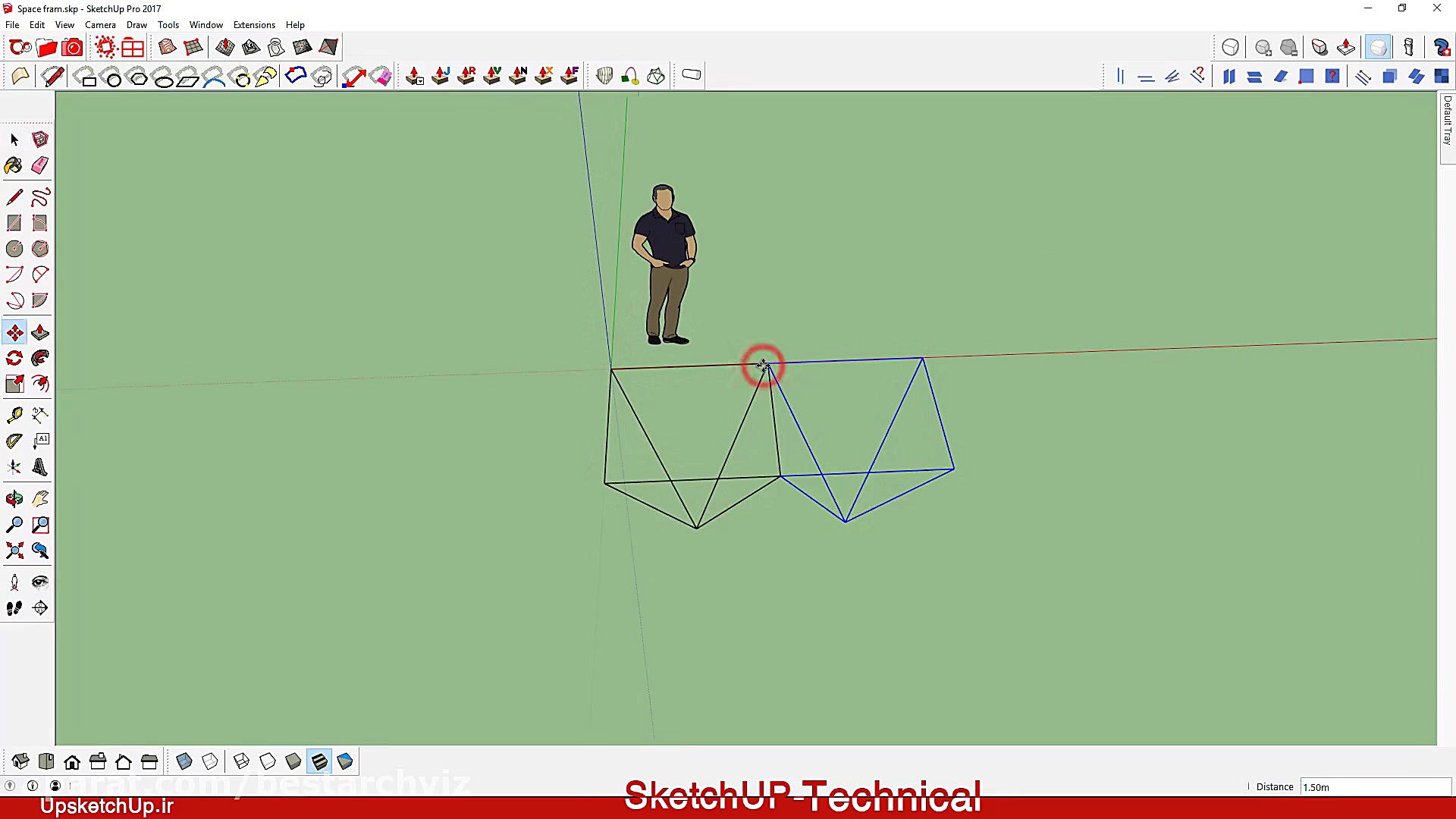Expand the Default Tray panel

click(1447, 121)
